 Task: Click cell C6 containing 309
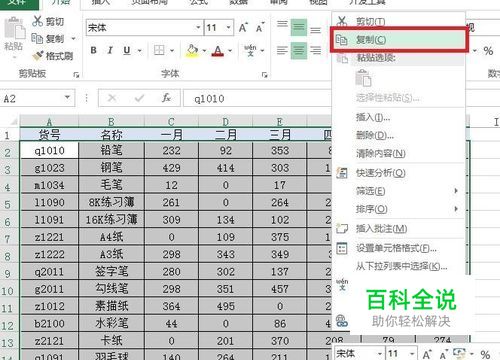pyautogui.click(x=171, y=219)
